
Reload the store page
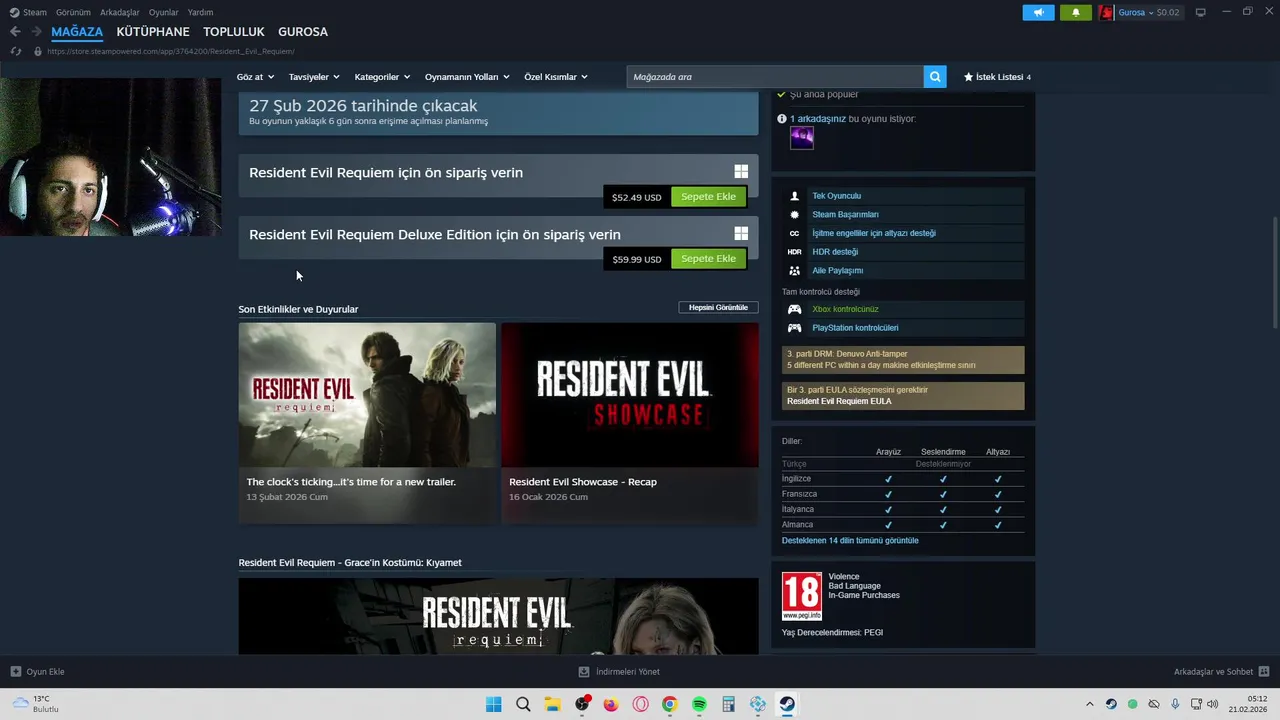click(16, 51)
